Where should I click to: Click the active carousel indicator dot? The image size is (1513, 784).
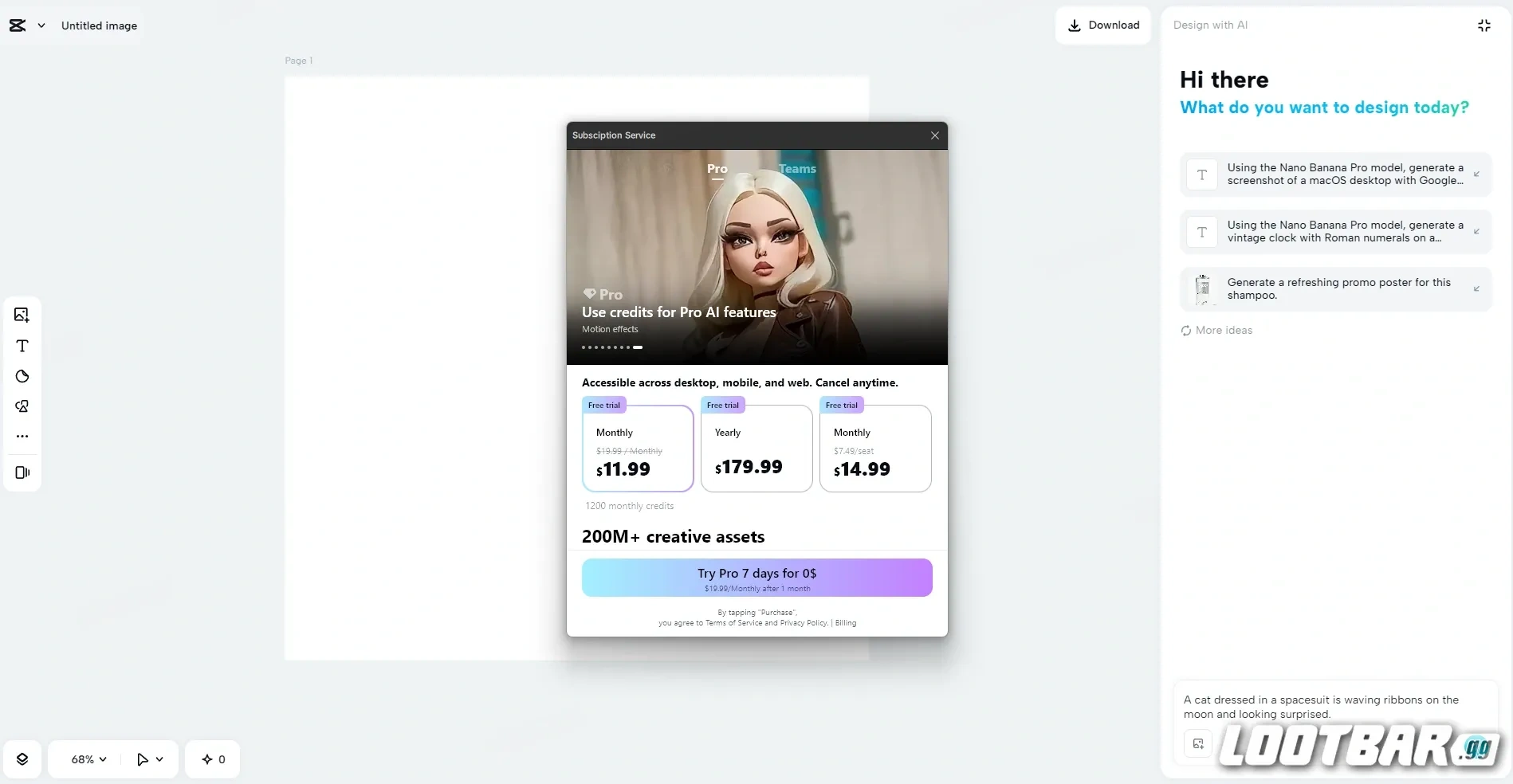coord(638,347)
